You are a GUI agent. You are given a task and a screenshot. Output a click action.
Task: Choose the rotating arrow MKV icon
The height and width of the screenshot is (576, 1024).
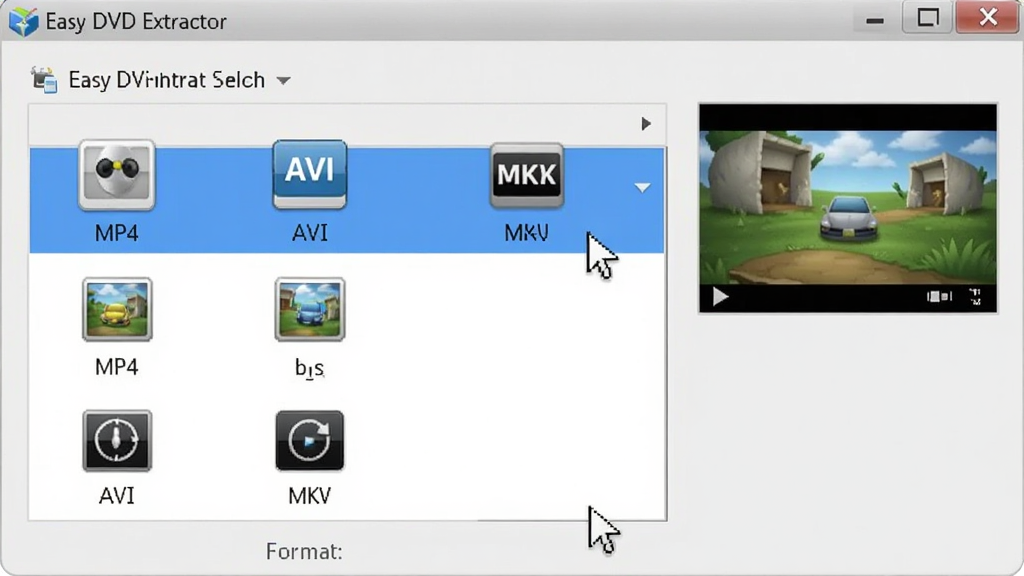310,441
